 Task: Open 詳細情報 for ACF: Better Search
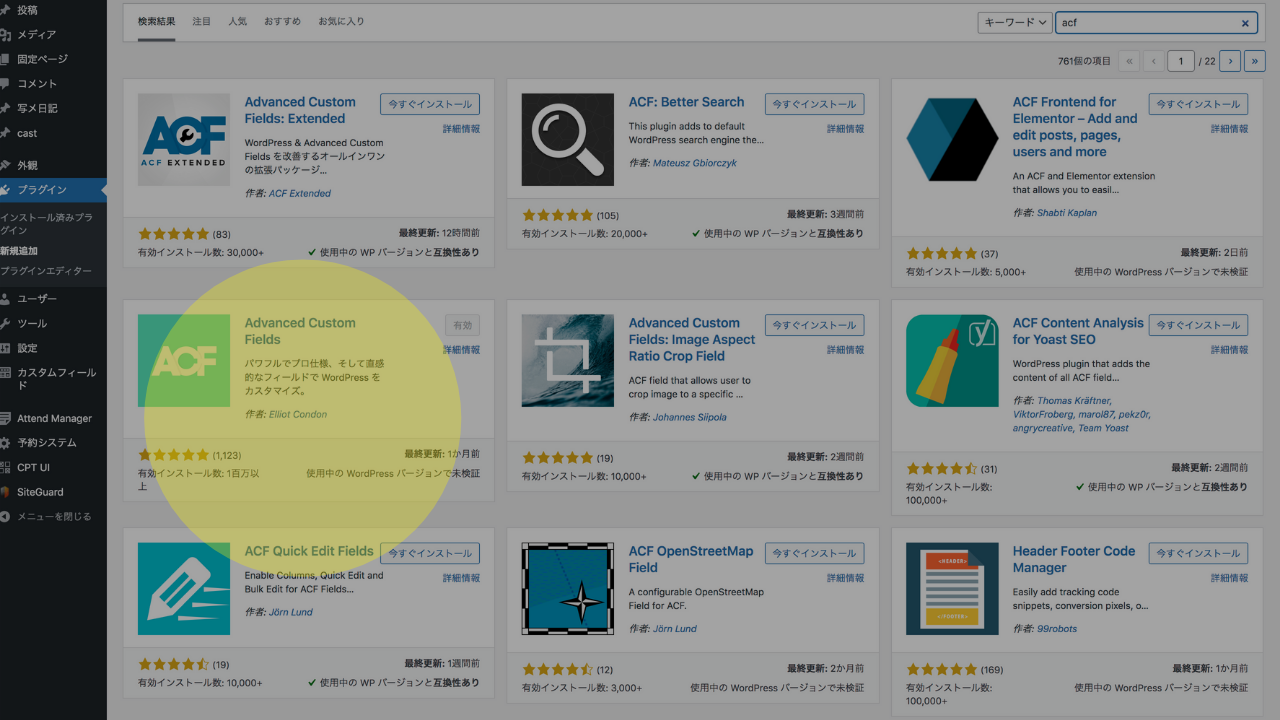[x=845, y=129]
